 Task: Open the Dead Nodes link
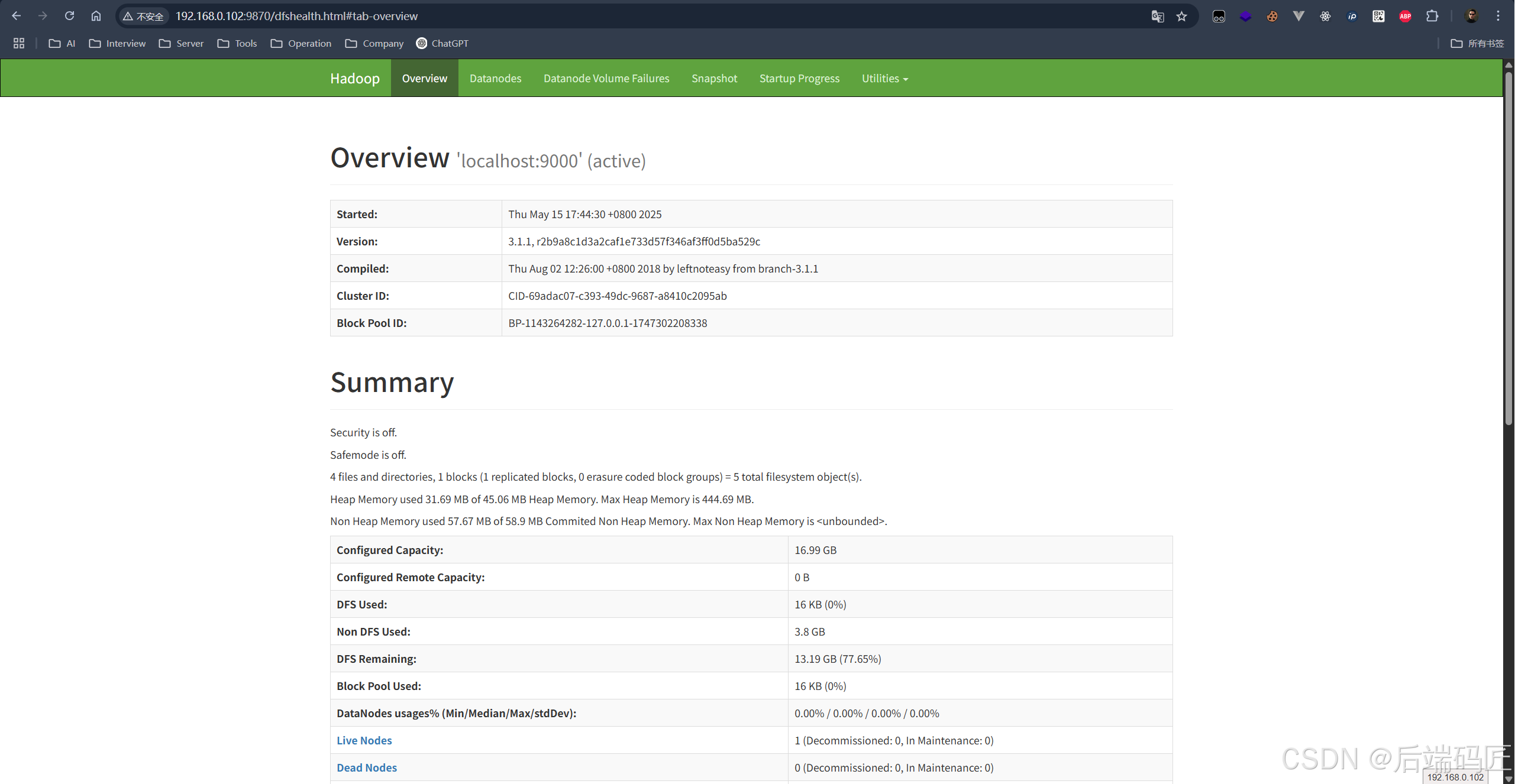(366, 767)
